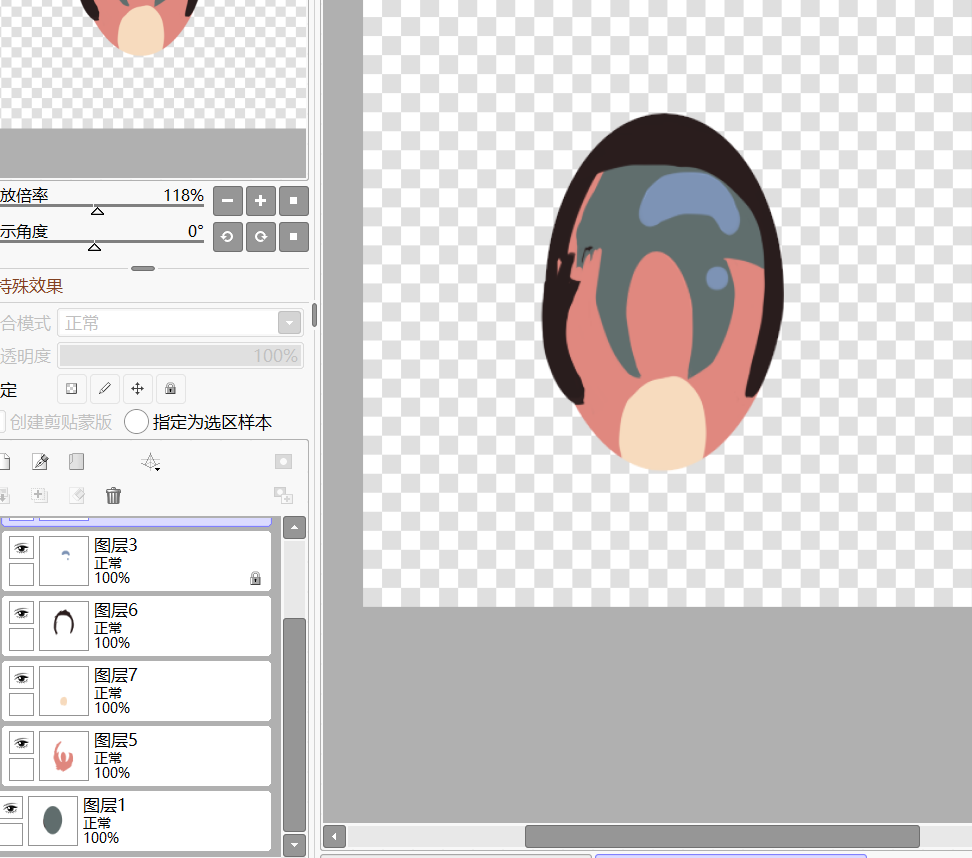Hide 图层6 with its eye icon

(21, 612)
